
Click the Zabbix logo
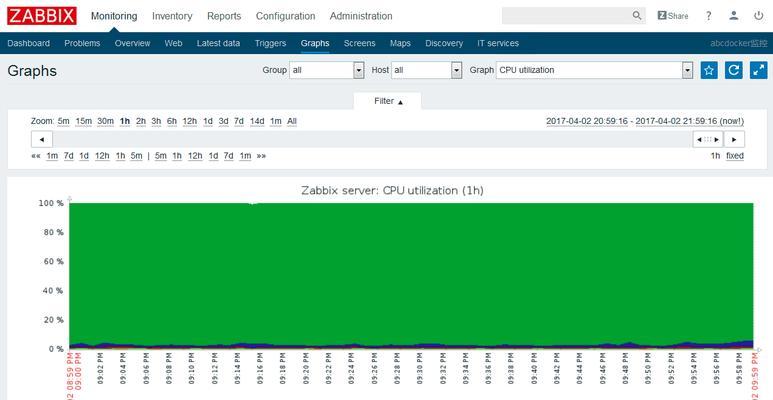point(42,16)
